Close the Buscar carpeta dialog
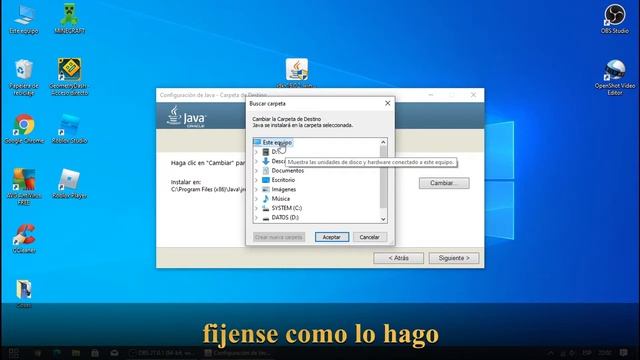640x360 pixels. coord(388,103)
